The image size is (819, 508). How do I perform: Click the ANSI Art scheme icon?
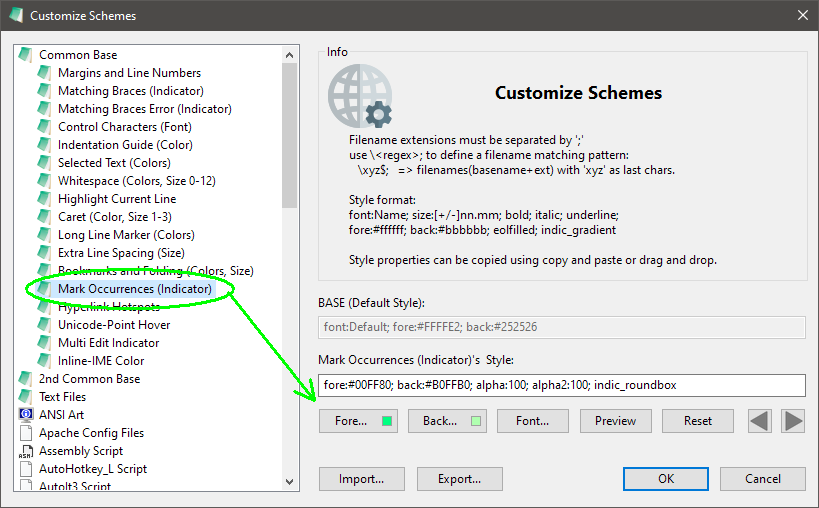pyautogui.click(x=26, y=415)
